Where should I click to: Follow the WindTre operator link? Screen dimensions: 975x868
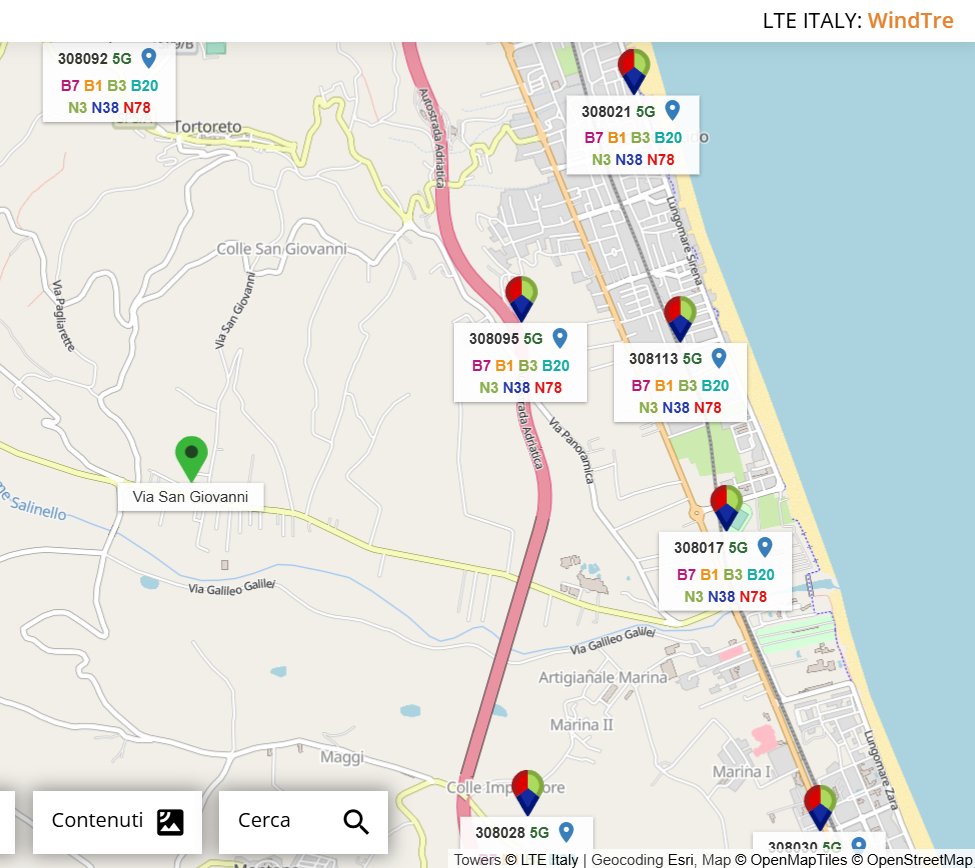pyautogui.click(x=910, y=20)
